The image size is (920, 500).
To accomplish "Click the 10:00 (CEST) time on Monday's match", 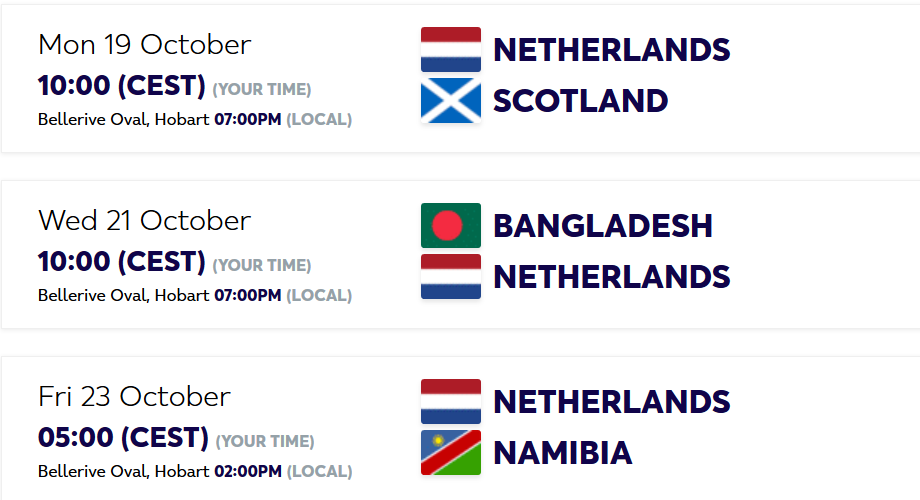I will (121, 86).
